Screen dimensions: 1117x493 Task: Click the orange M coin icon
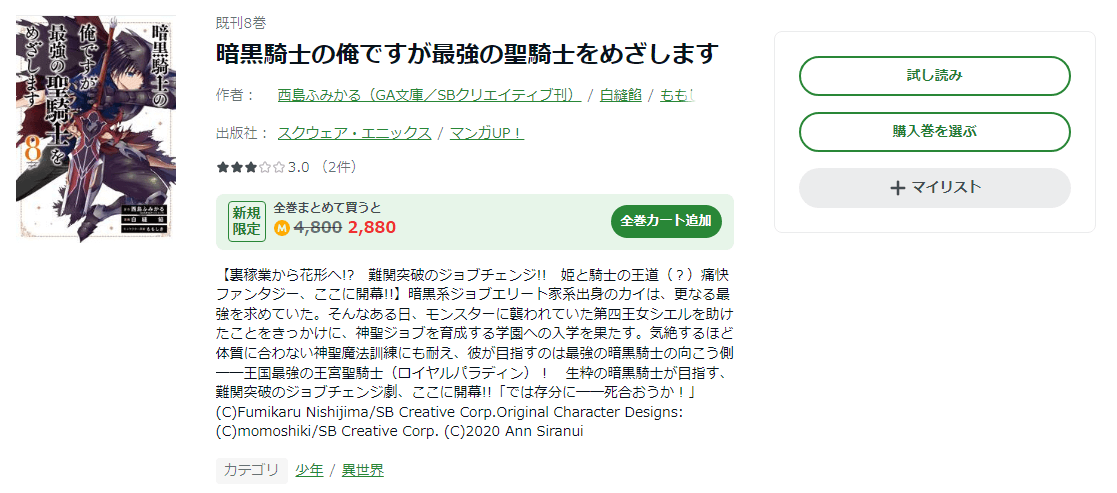tap(281, 228)
